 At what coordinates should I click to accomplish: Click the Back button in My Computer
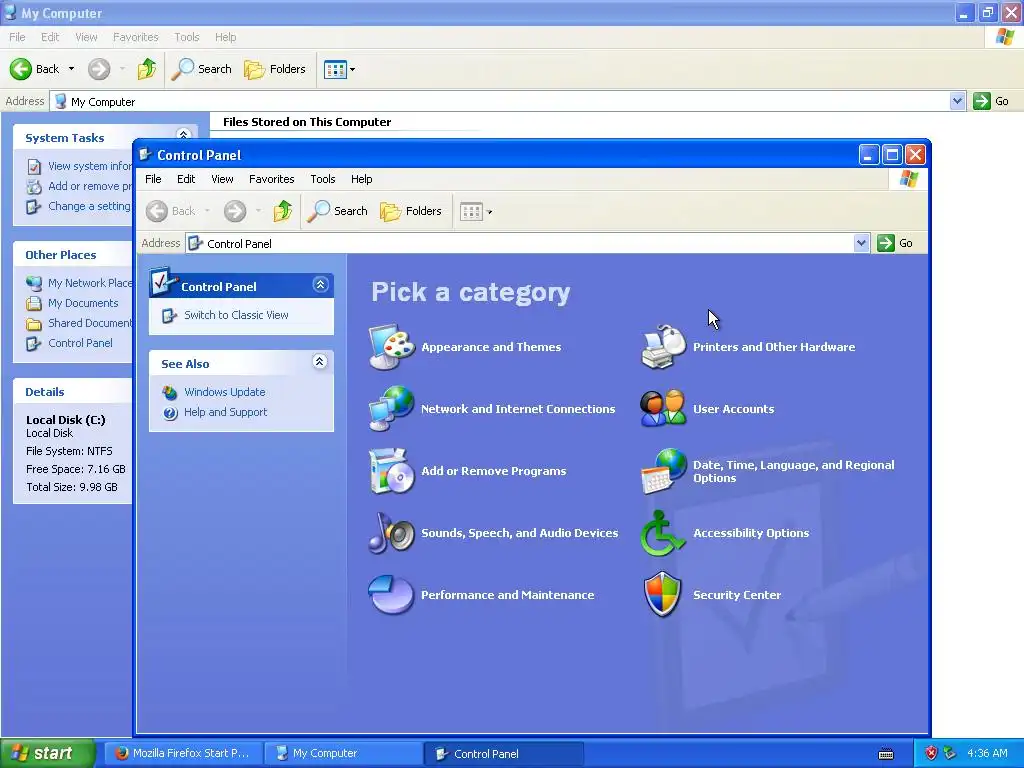click(x=35, y=69)
